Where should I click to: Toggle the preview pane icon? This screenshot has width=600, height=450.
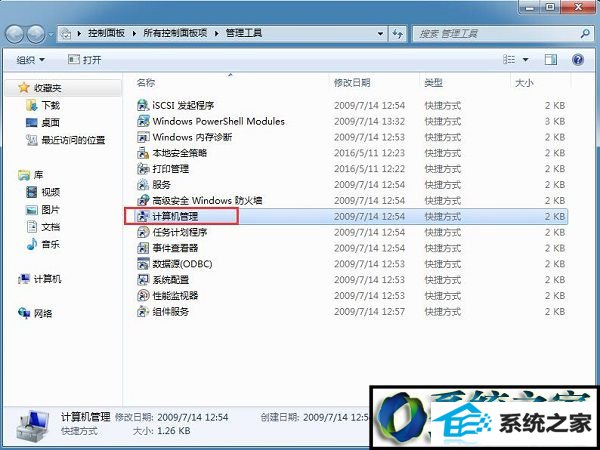[x=551, y=60]
